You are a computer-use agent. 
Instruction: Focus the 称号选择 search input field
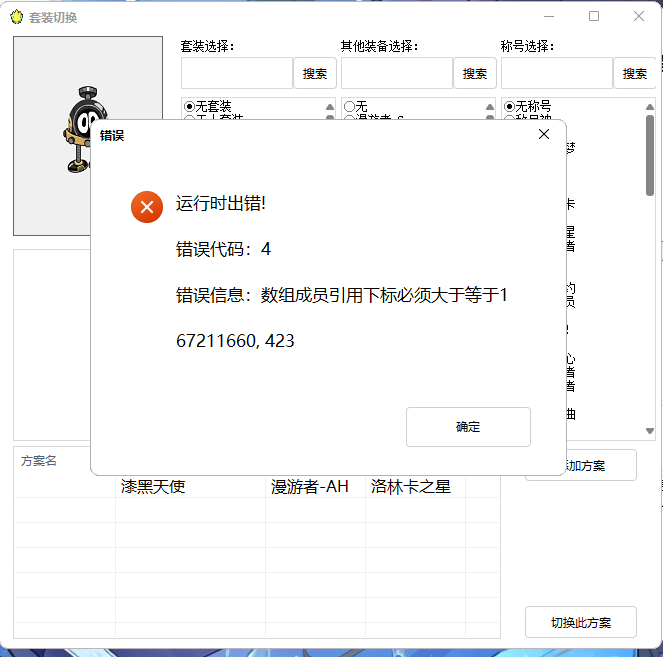pos(556,74)
